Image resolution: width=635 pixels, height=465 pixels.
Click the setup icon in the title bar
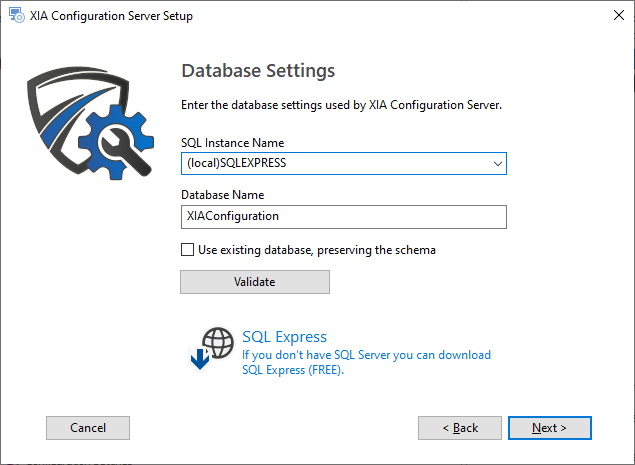14,16
